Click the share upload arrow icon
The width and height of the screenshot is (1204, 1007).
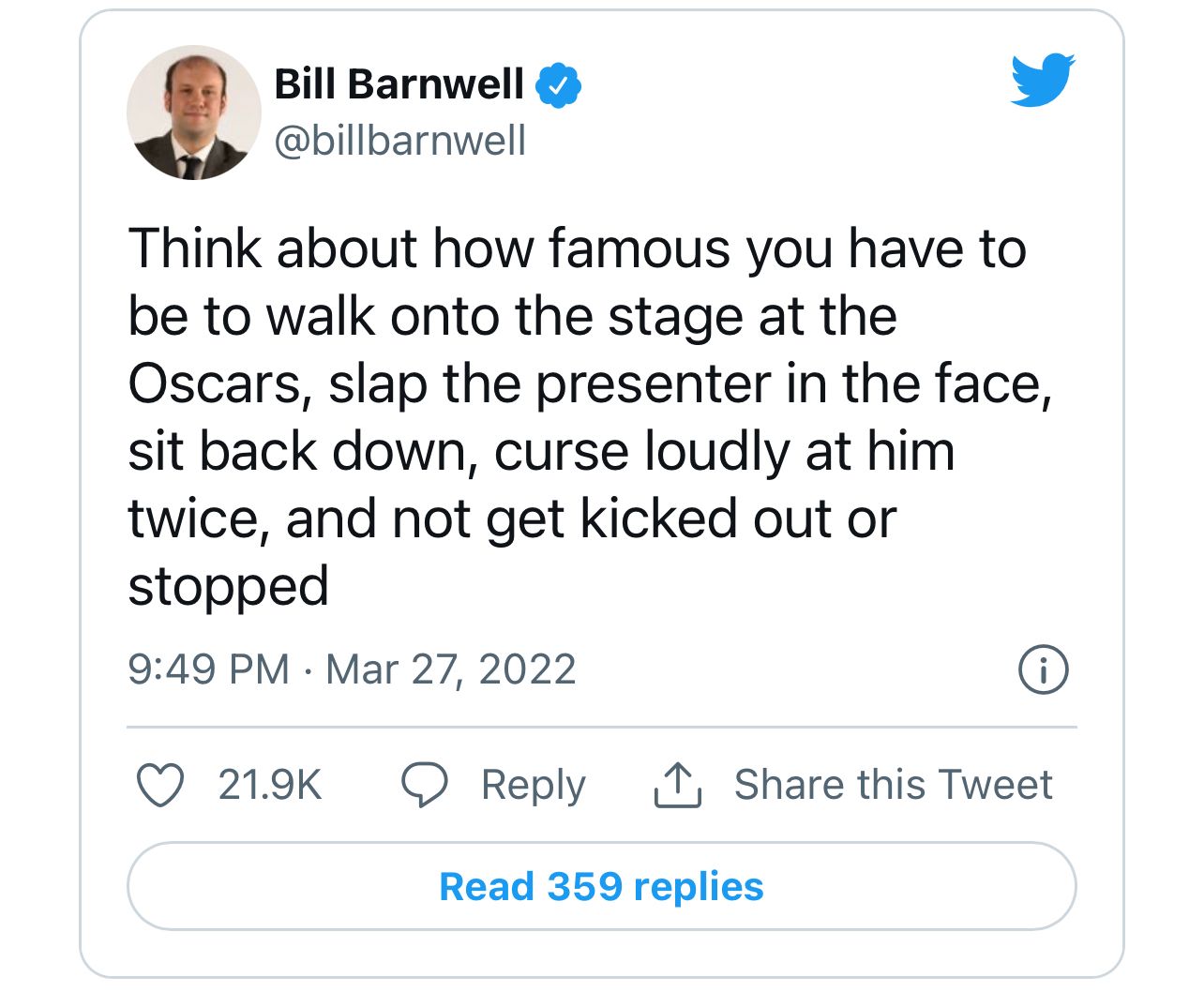(x=677, y=785)
